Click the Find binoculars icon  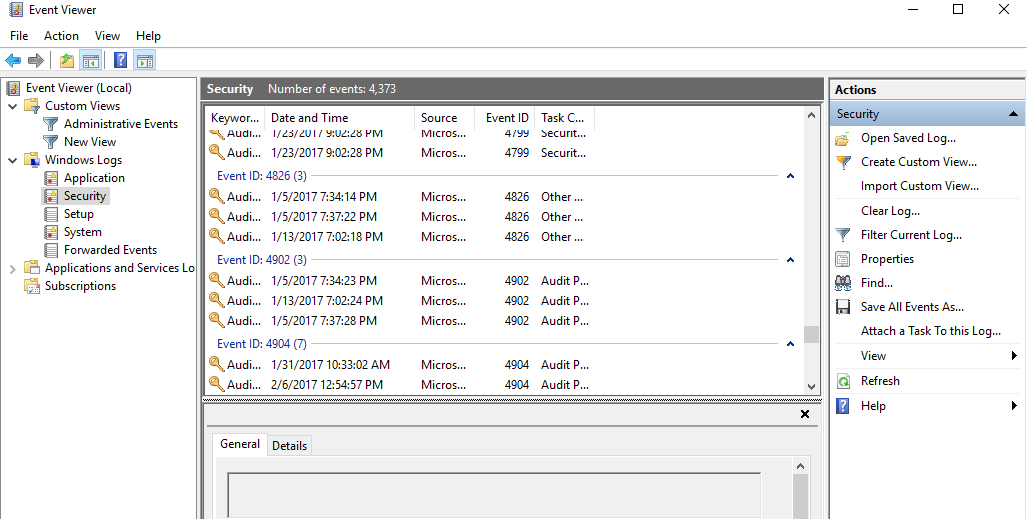(x=843, y=283)
